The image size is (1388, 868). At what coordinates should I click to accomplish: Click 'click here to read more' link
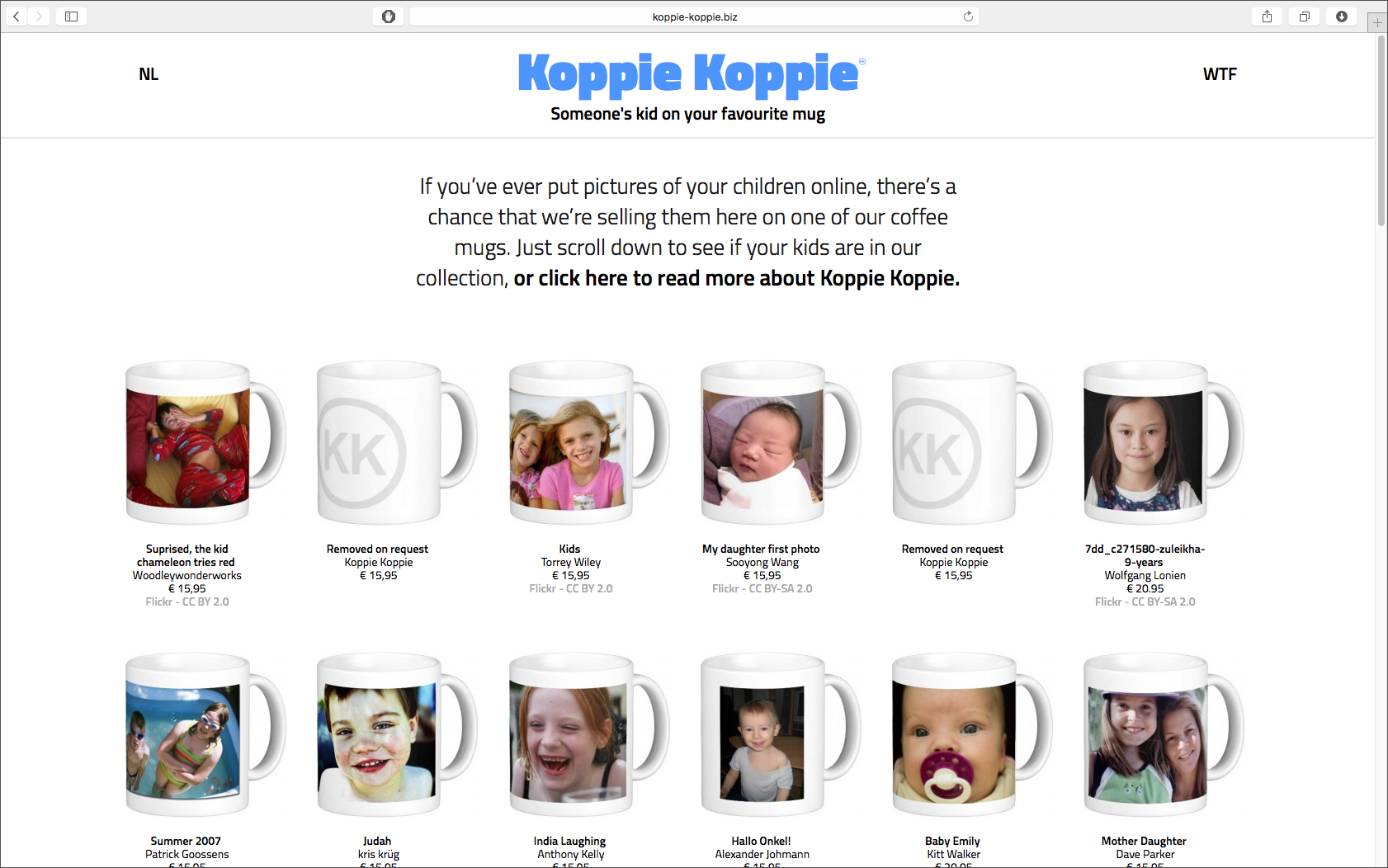[736, 278]
